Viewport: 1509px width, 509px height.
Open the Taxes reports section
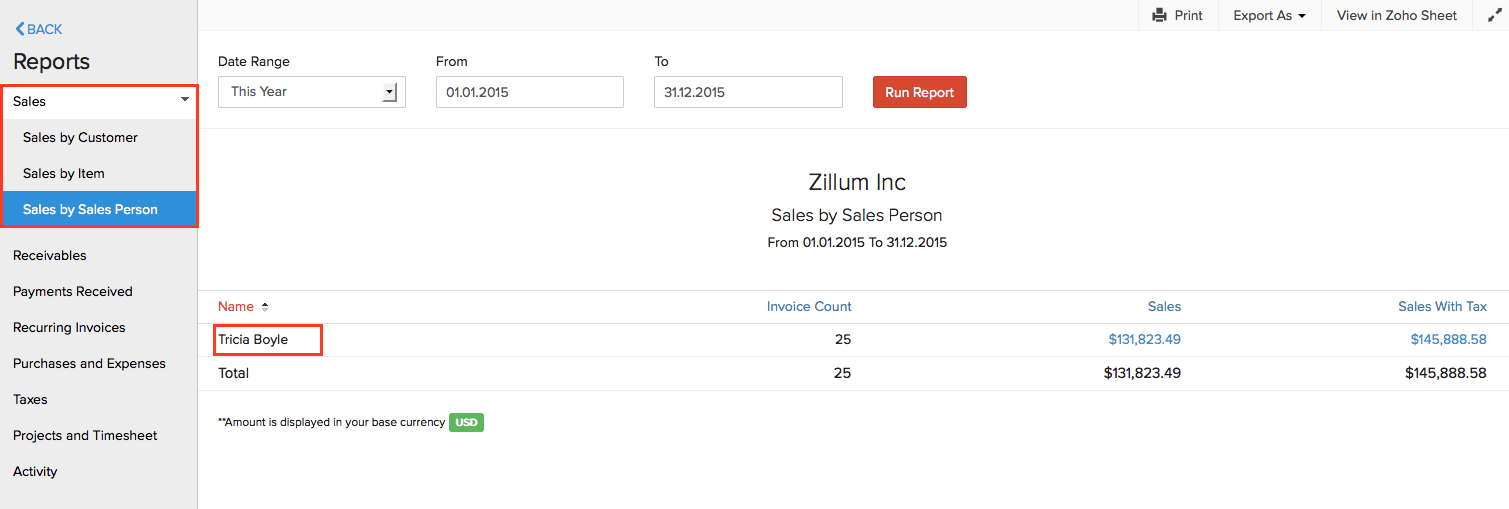point(30,399)
